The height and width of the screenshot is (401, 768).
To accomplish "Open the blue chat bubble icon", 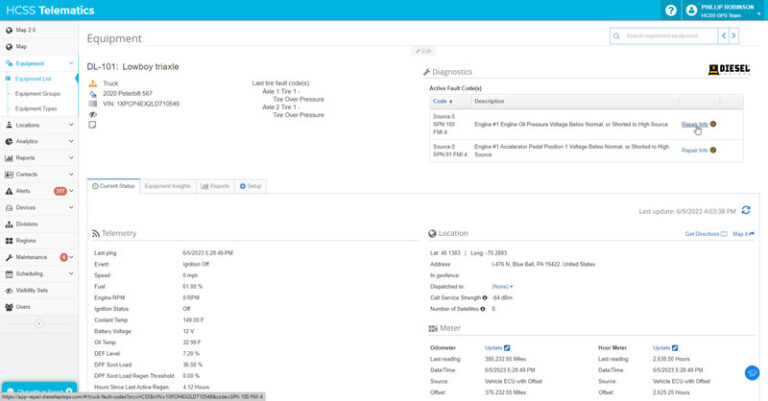I will click(x=751, y=372).
